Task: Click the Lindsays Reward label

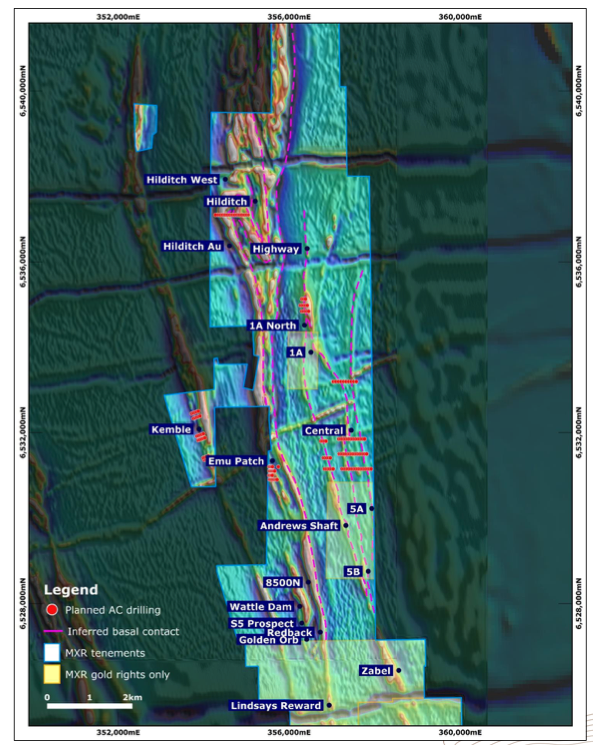Action: (x=276, y=706)
